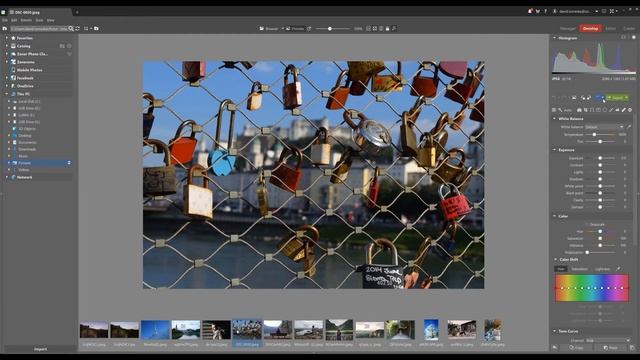Select the retouching brush pencil icon
Image resolution: width=640 pixels, height=360 pixels.
(x=624, y=110)
